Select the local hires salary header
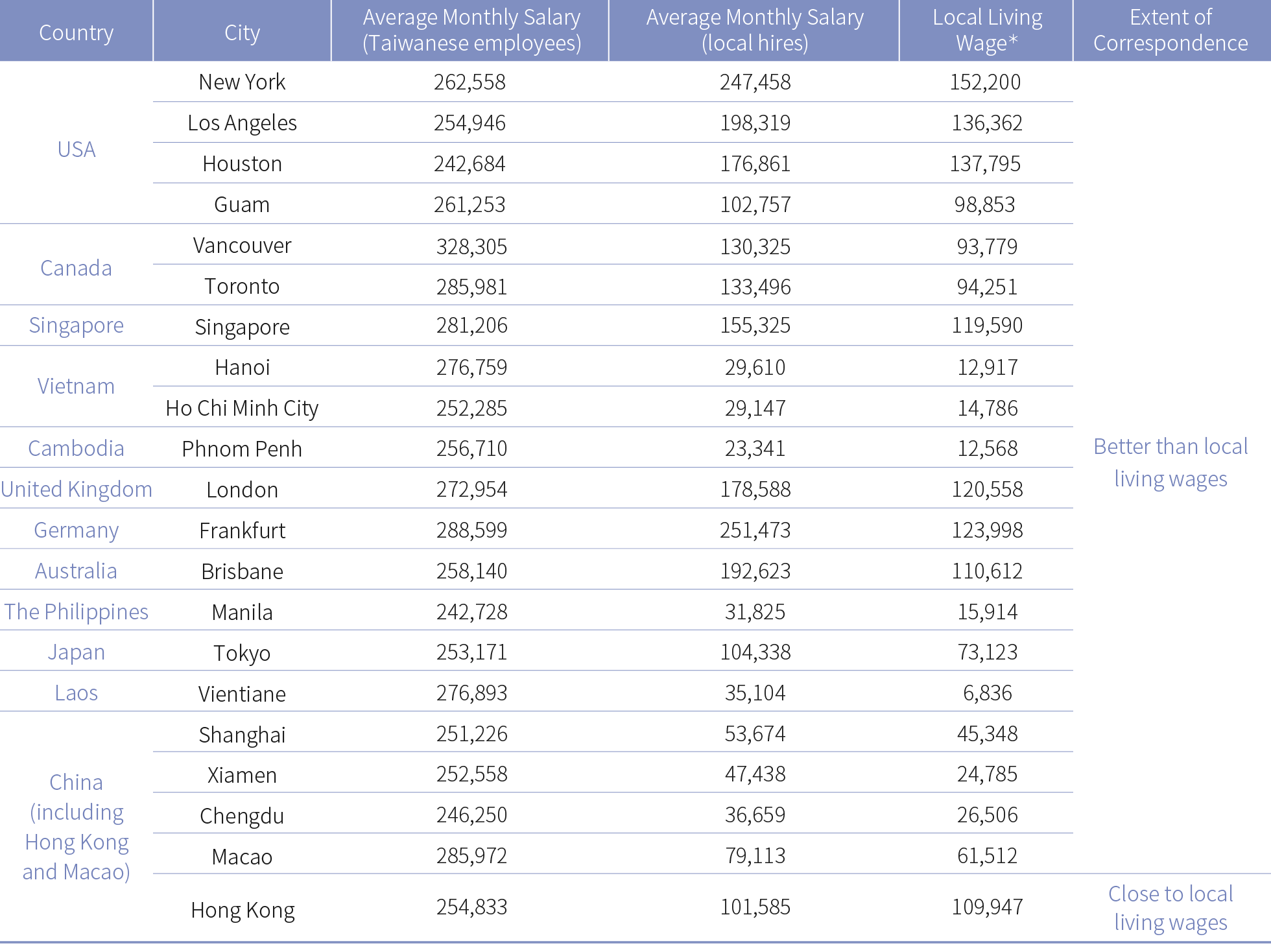1271x952 pixels. click(755, 30)
